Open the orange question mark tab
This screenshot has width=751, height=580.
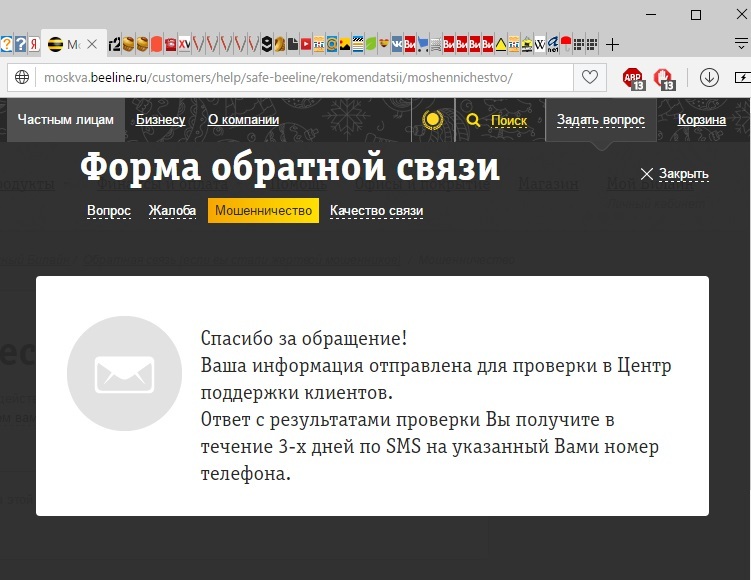tap(6, 45)
